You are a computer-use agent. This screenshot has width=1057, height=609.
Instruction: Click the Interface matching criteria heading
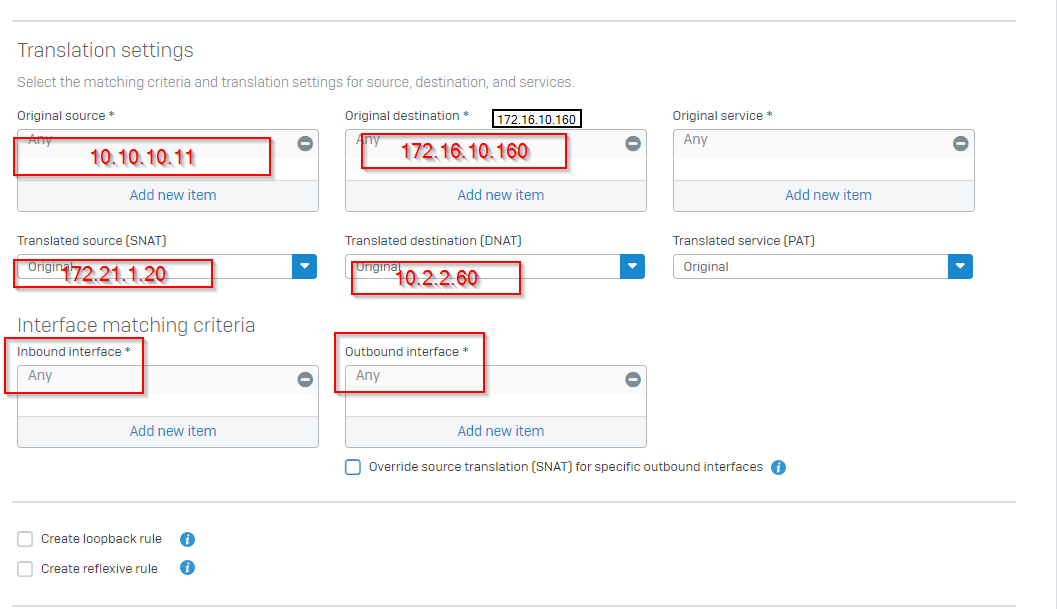point(136,325)
